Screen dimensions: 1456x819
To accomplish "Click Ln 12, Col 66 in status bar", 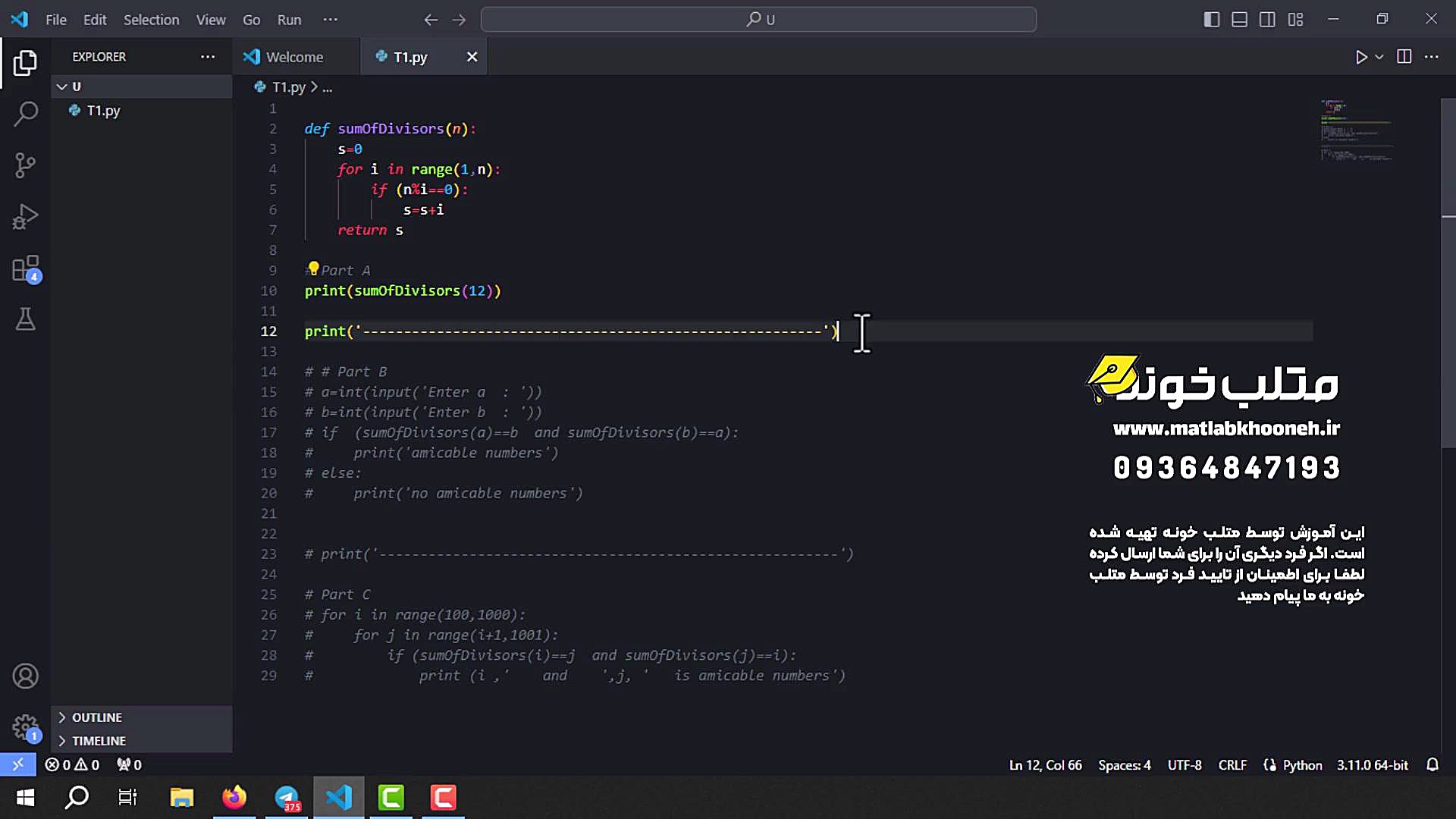I will (x=1045, y=765).
